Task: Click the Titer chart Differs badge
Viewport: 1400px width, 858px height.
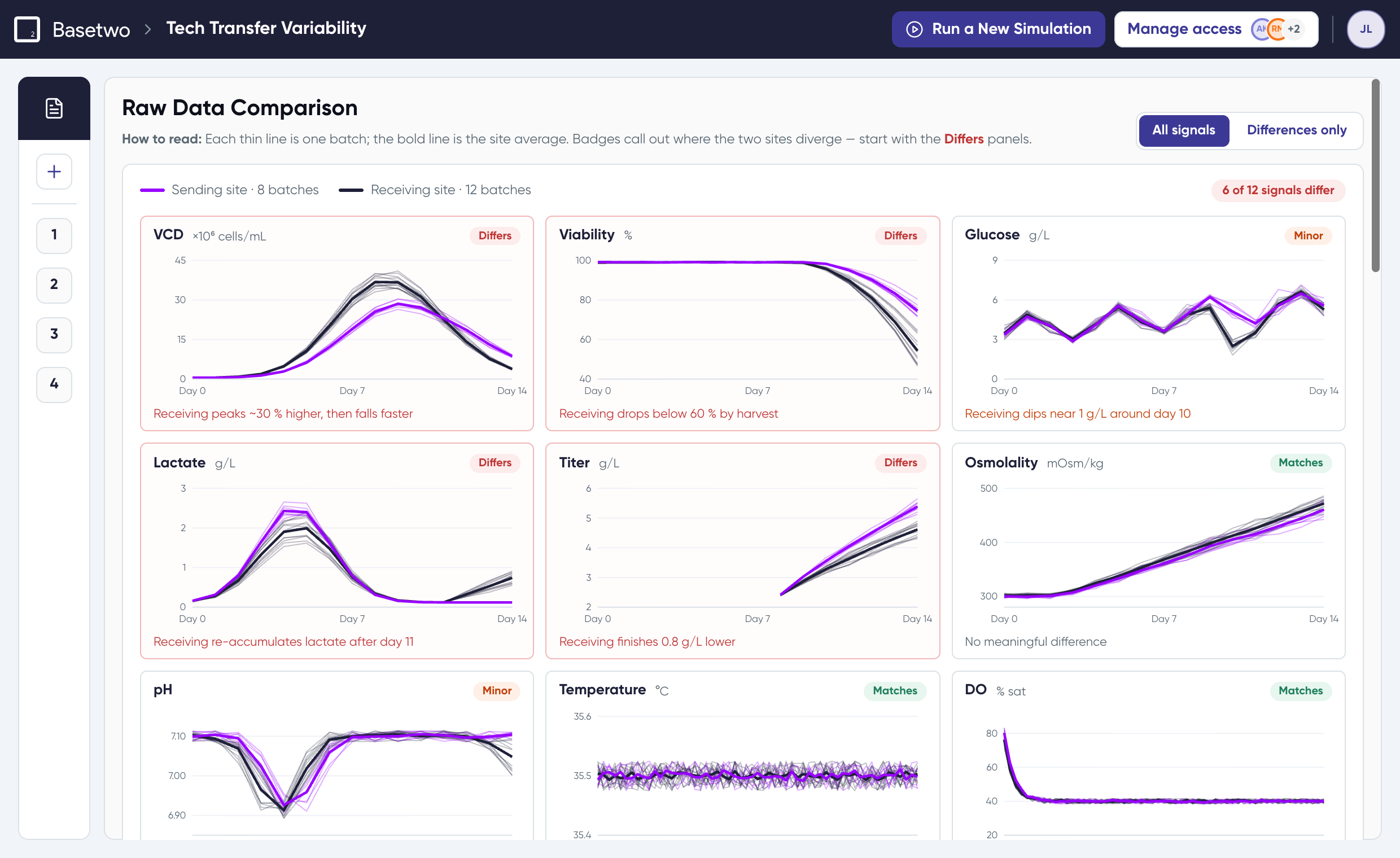Action: point(900,462)
